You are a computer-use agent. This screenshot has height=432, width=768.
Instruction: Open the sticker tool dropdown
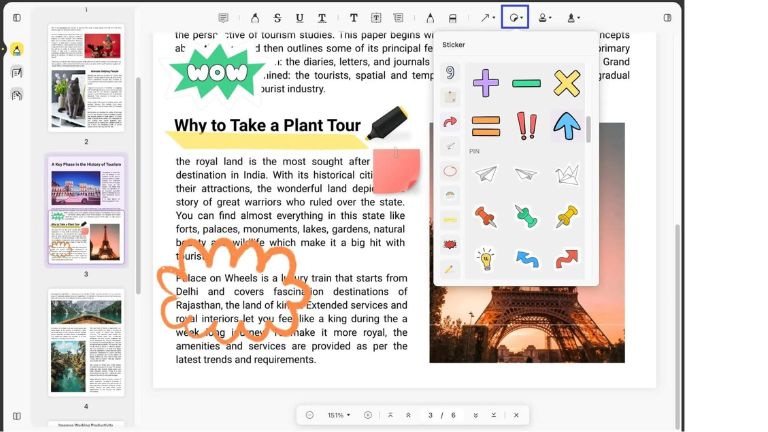pos(515,18)
